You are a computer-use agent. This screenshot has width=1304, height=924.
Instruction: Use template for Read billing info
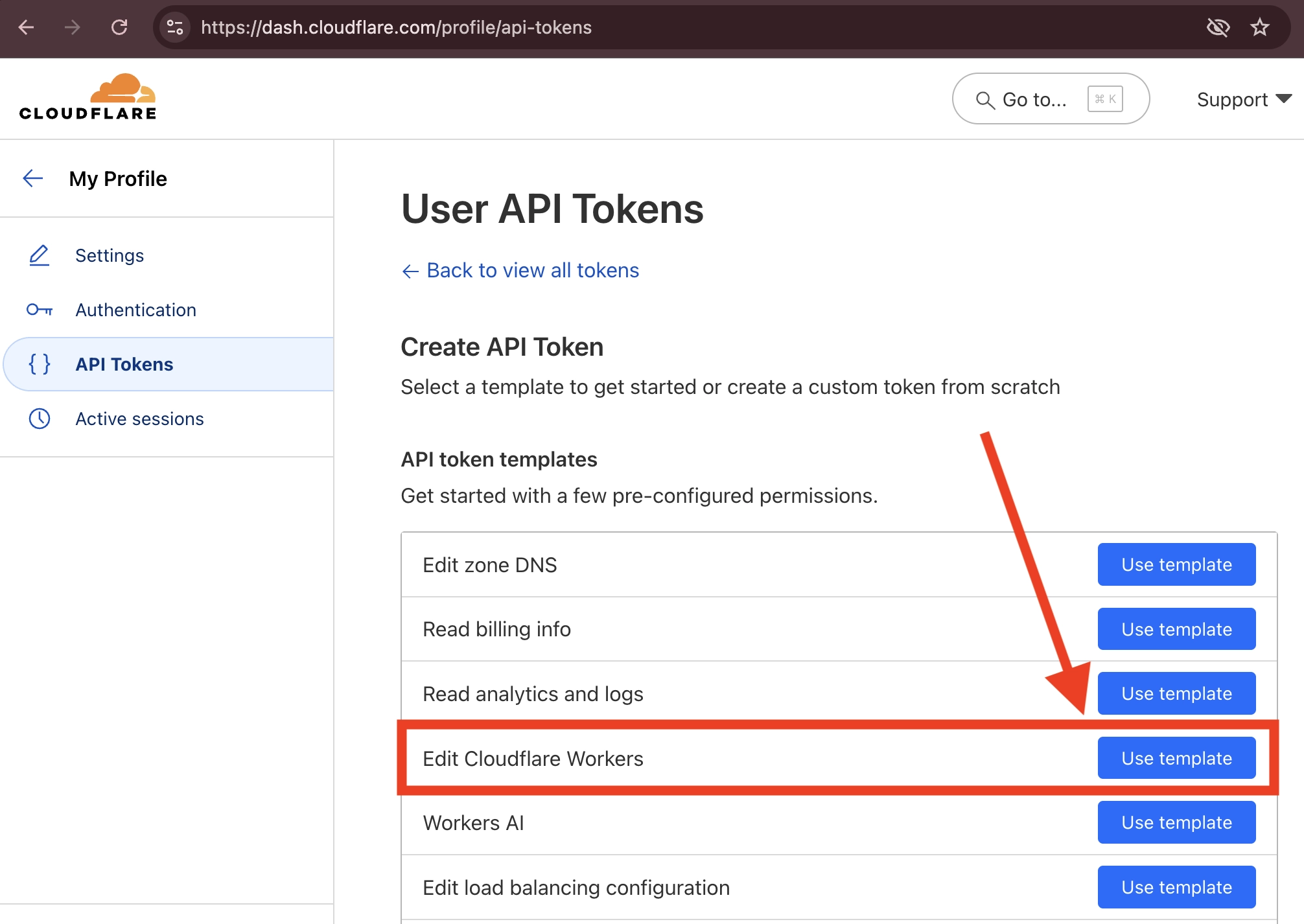1176,629
